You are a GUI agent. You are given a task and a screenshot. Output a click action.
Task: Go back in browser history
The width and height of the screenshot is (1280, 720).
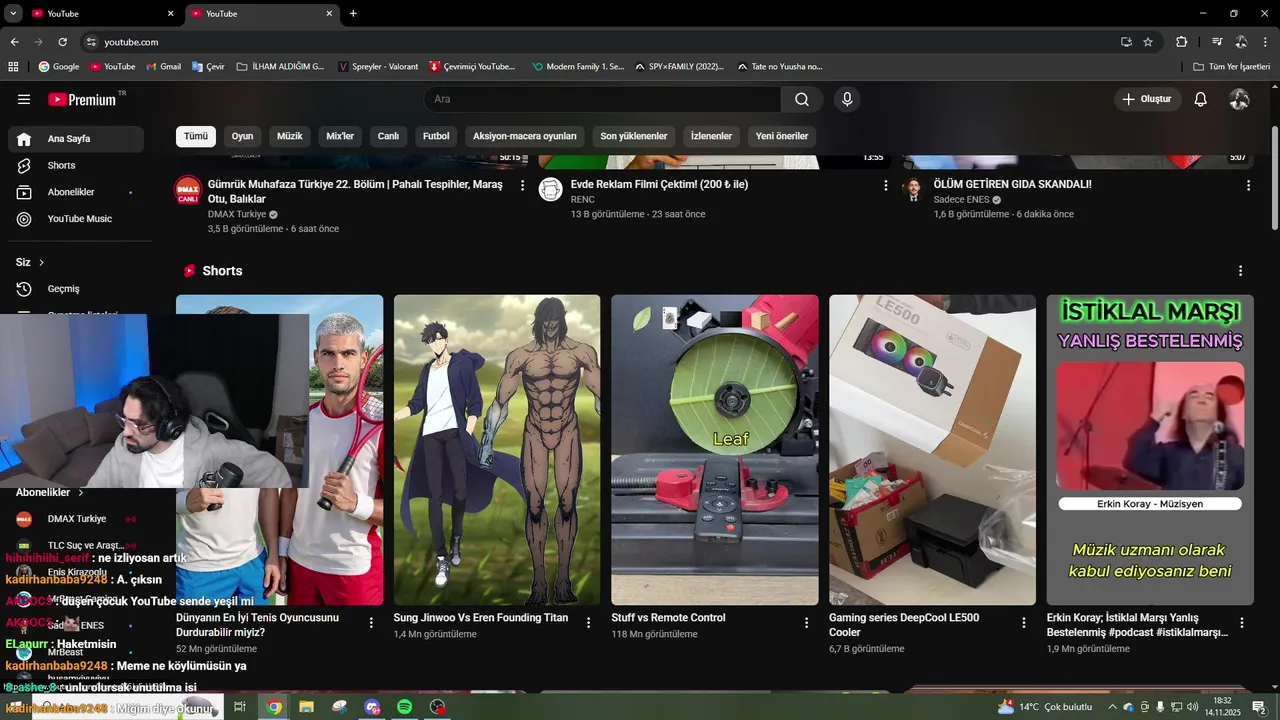pos(14,42)
